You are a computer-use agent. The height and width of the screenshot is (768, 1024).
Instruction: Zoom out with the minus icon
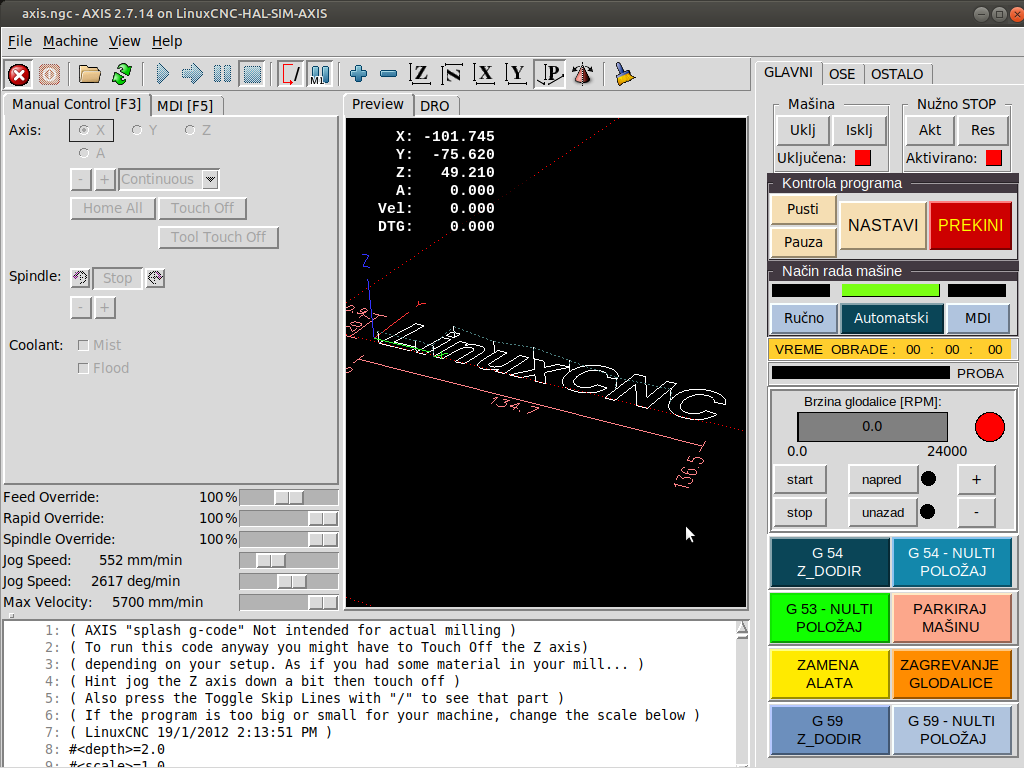[389, 74]
